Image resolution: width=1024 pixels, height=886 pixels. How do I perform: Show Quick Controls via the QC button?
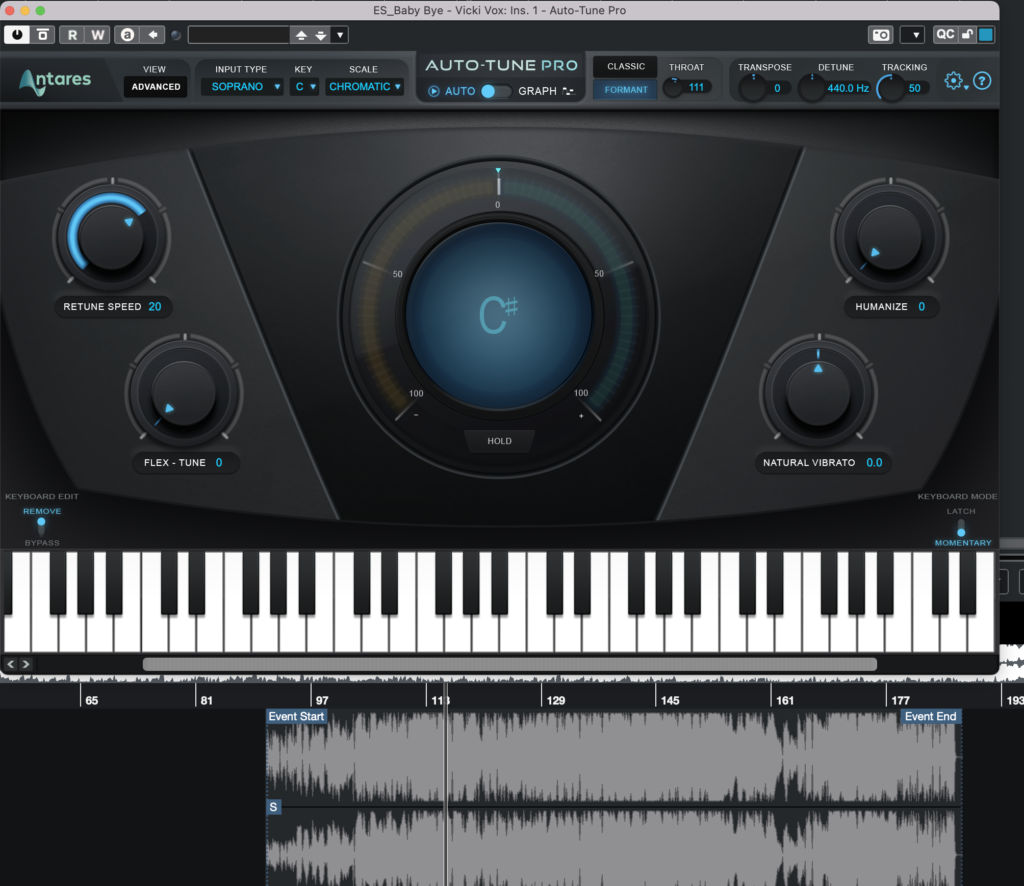tap(945, 34)
